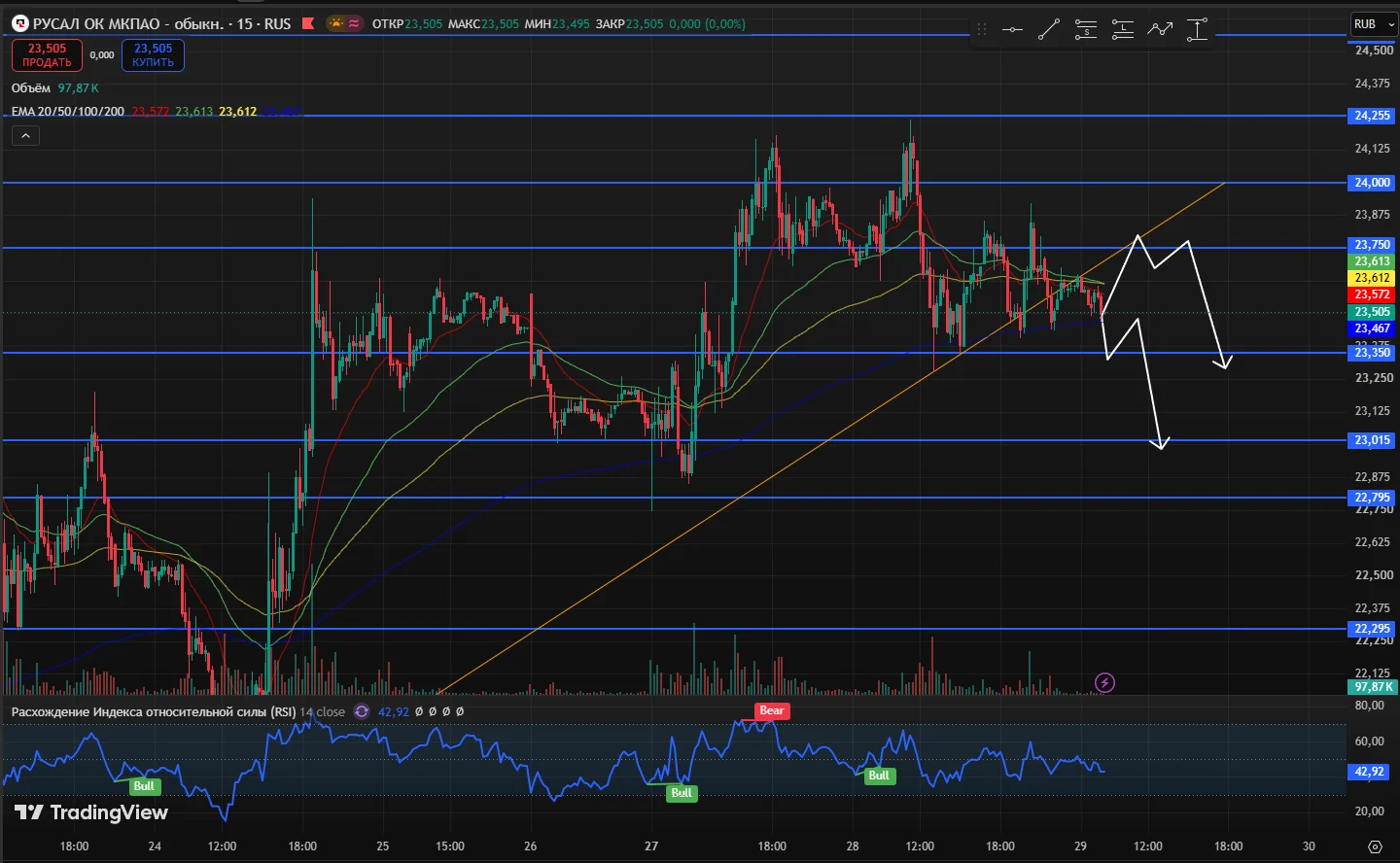The width and height of the screenshot is (1400, 863).
Task: Click date 27 on the time axis
Action: tap(651, 846)
